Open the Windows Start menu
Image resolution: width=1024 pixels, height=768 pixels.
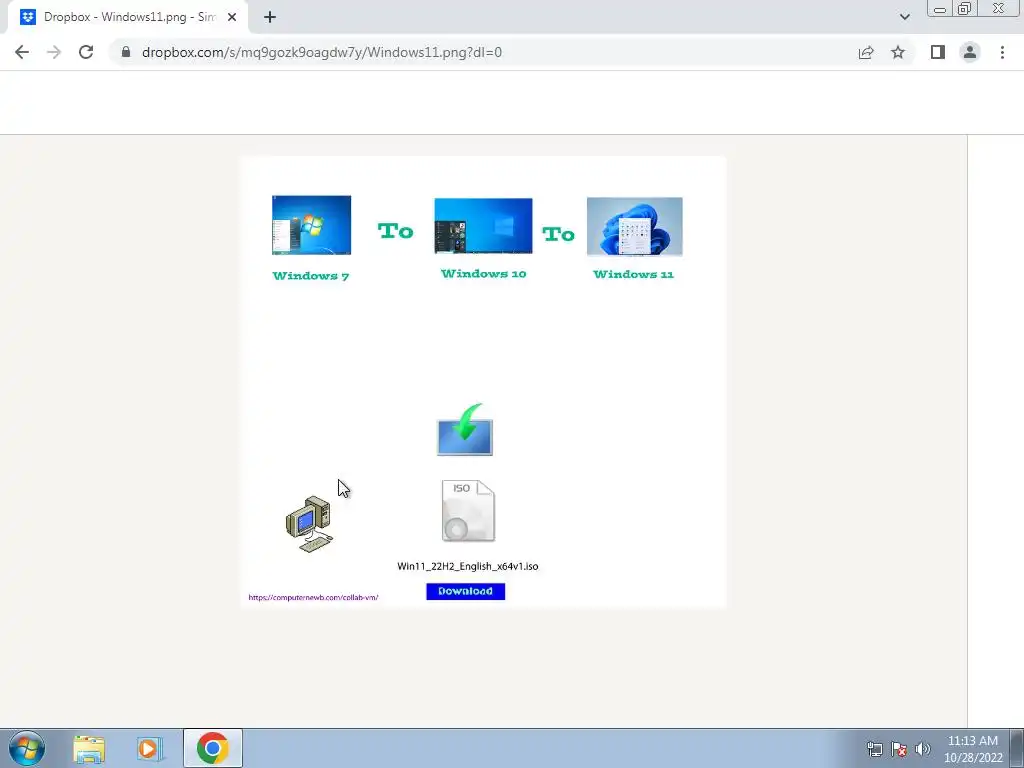tap(27, 748)
